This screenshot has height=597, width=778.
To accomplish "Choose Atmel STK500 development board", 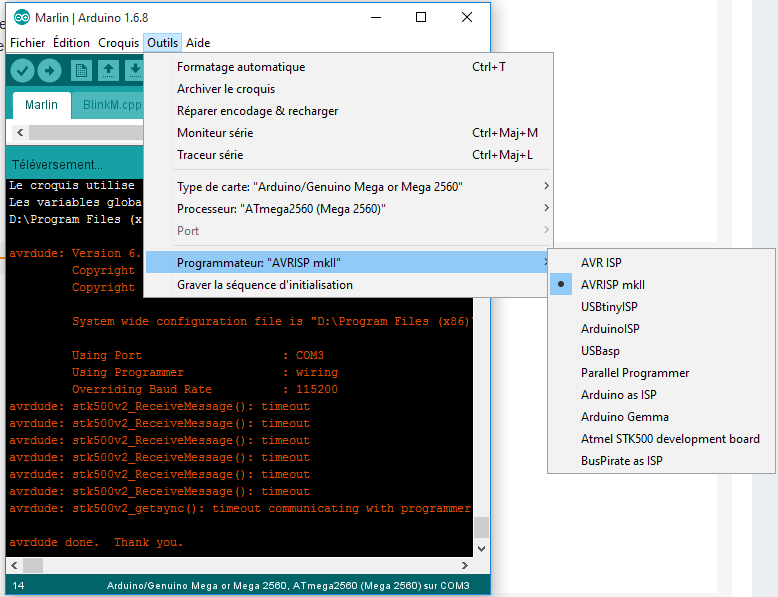I will (x=662, y=439).
